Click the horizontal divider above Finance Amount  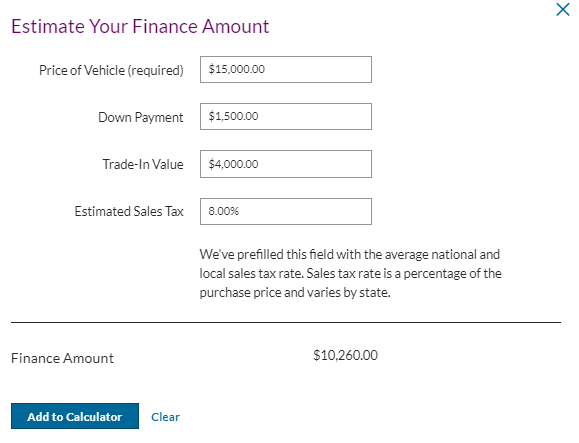tap(286, 322)
